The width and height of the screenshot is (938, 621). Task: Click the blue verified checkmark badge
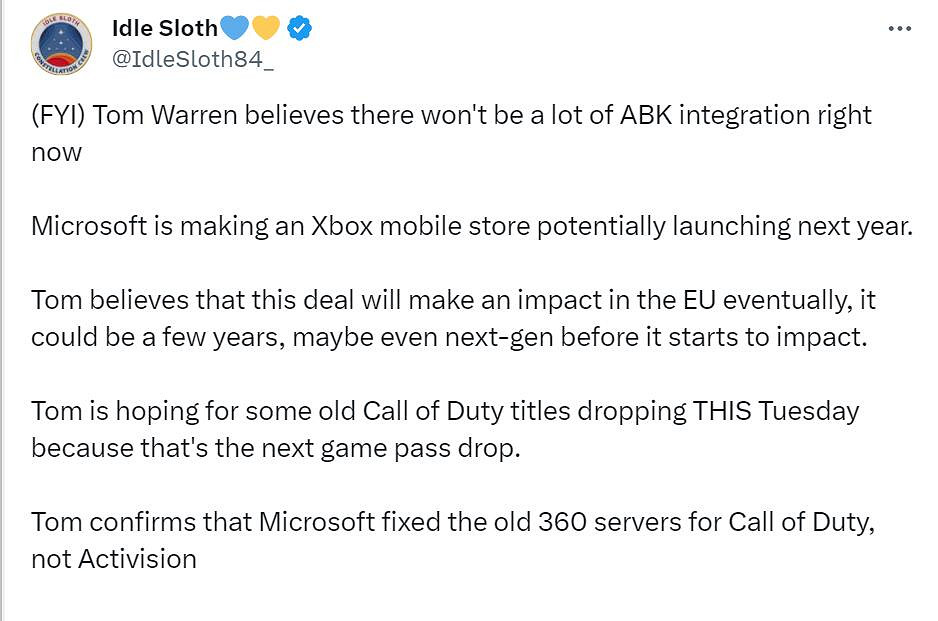click(x=300, y=30)
